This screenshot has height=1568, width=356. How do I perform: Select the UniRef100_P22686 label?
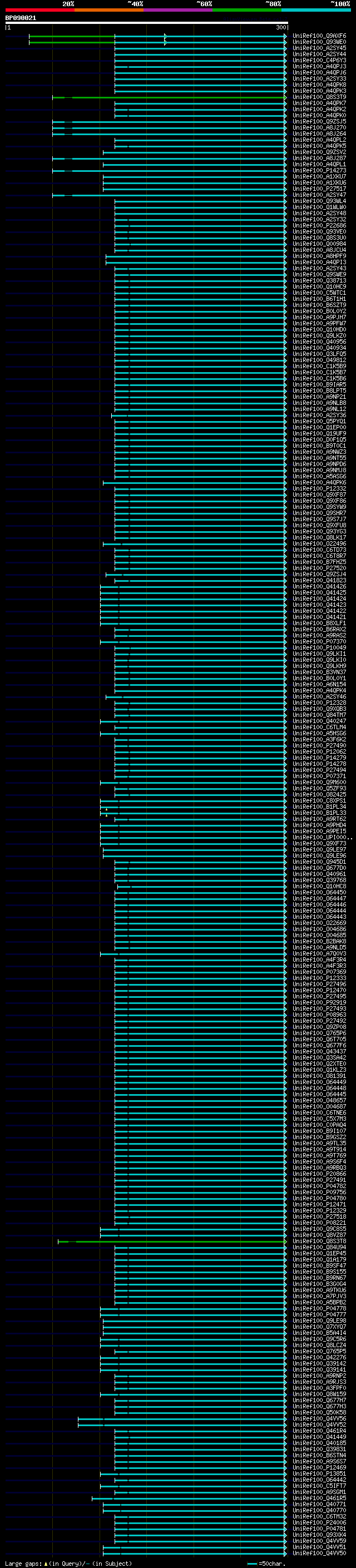(319, 225)
